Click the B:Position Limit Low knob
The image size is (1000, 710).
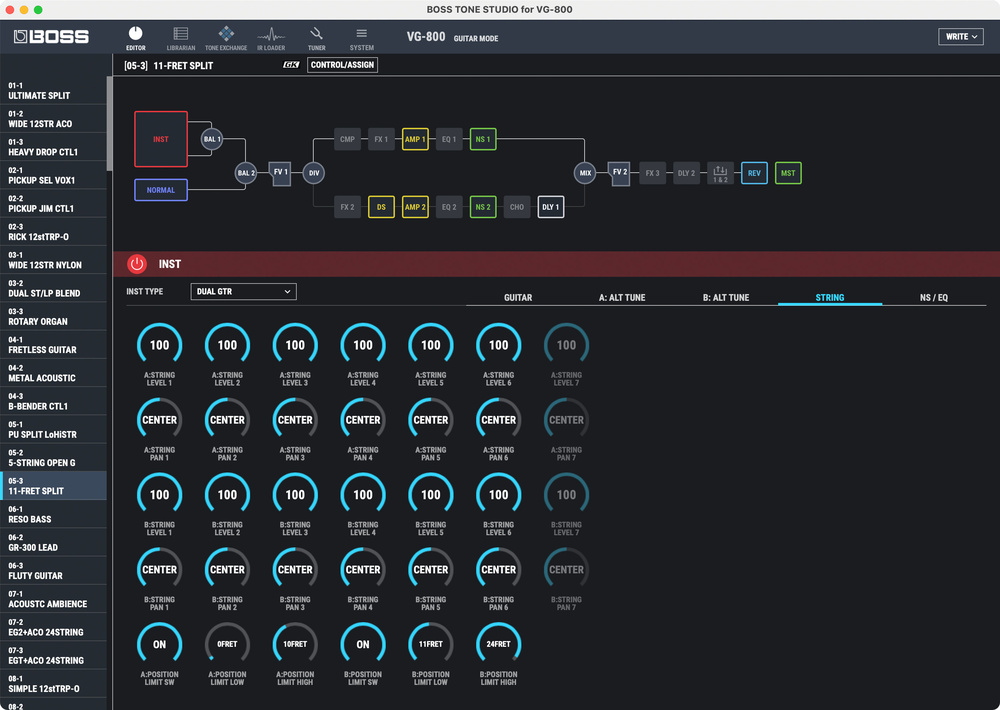coord(430,644)
